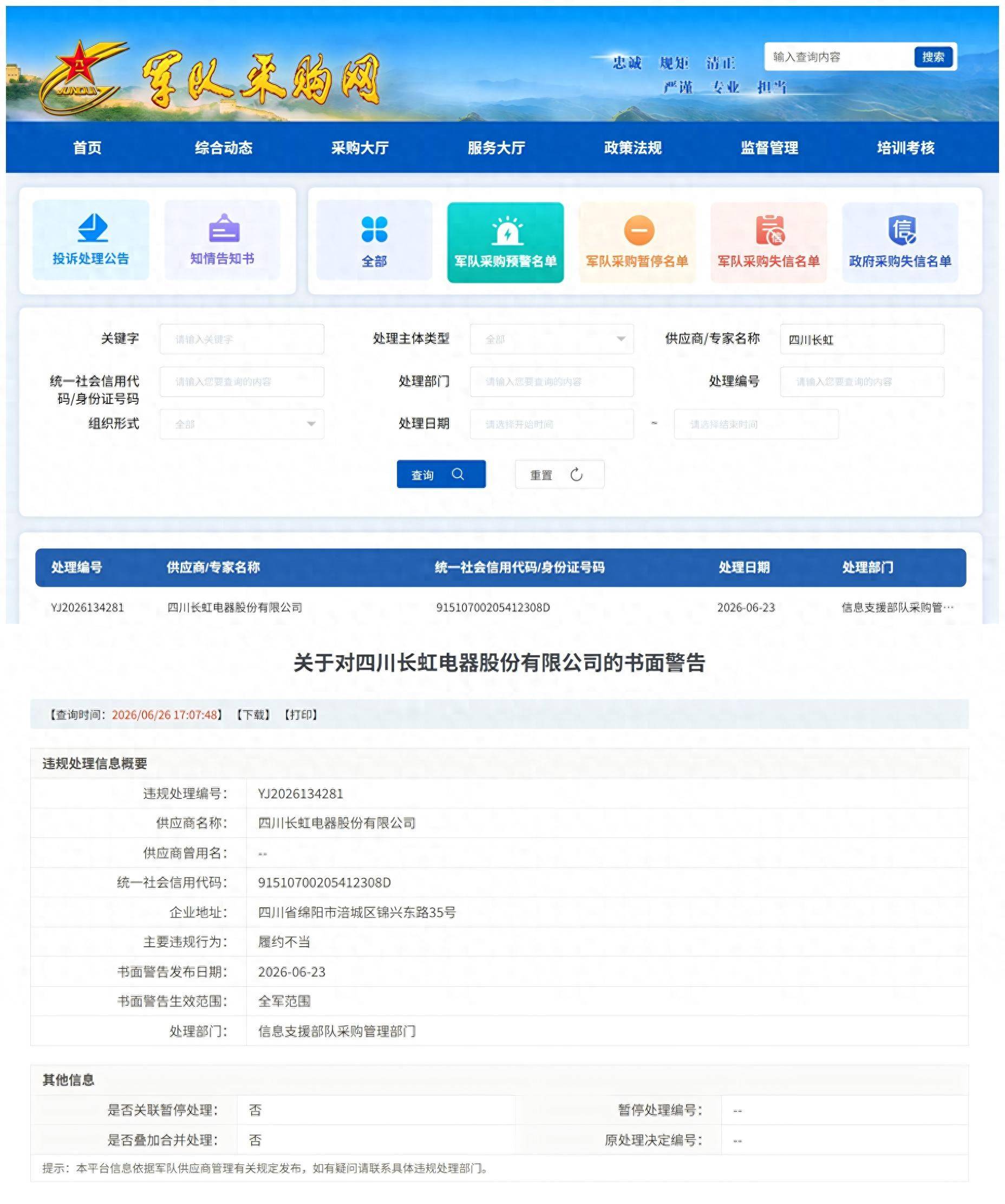Open 采购大厅 navigation menu
This screenshot has width=1005, height=1204.
[x=360, y=148]
